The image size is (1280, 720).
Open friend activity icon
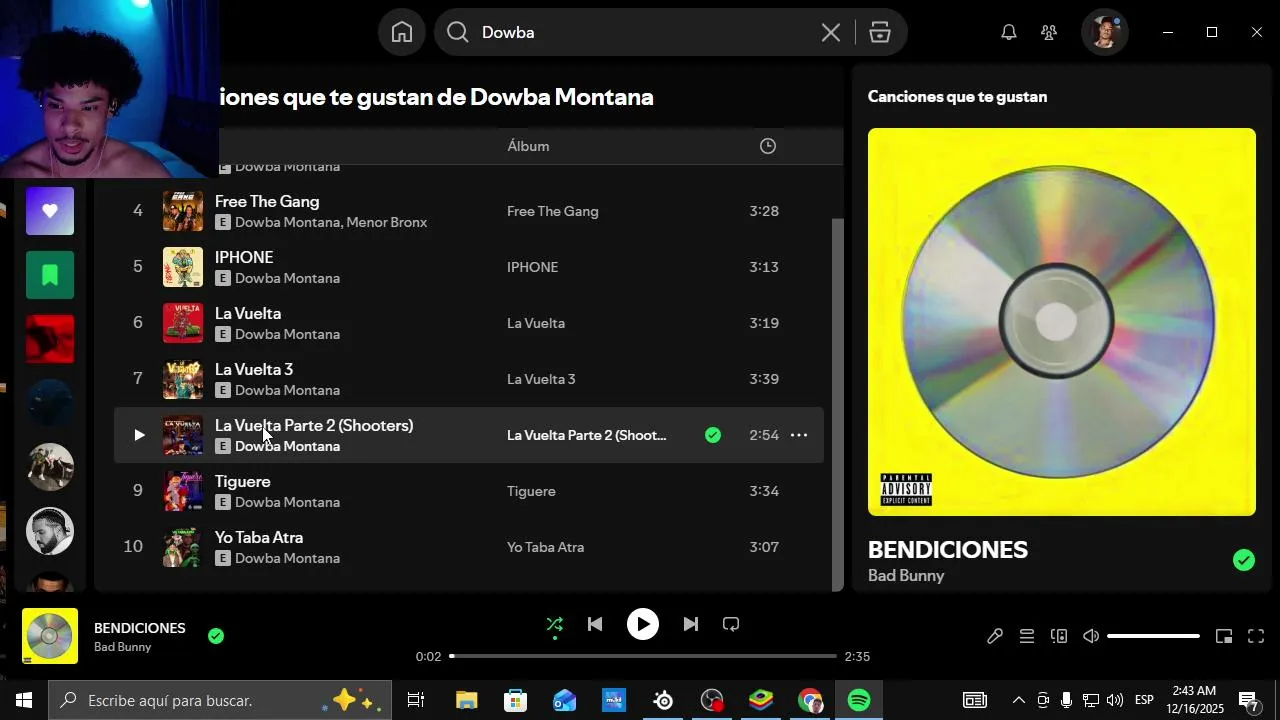click(x=1049, y=32)
